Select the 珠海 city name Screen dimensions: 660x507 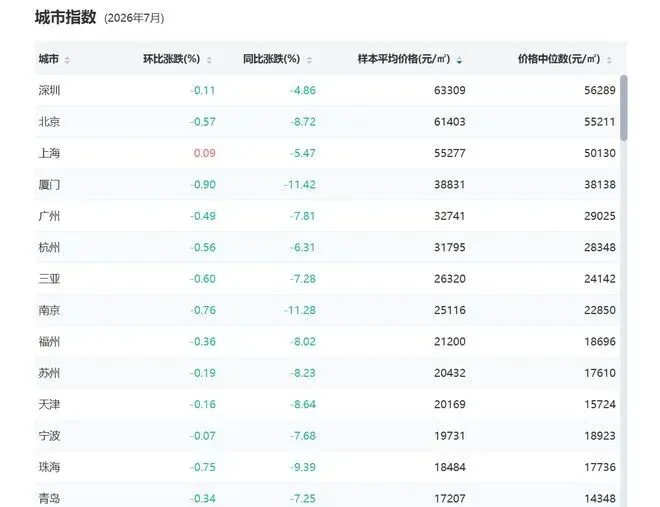pos(49,467)
